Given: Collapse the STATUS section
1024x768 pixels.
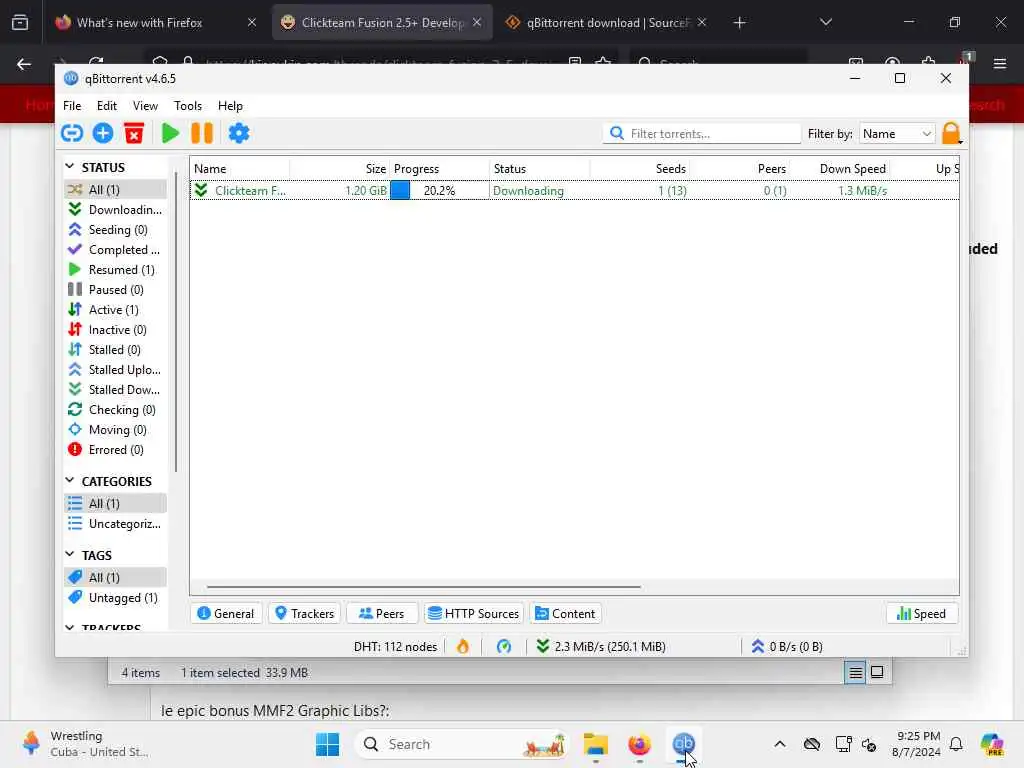Looking at the screenshot, I should click(x=70, y=167).
